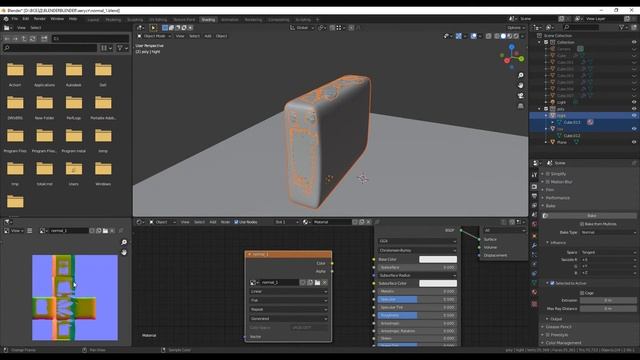Enable the Simplify checkbox
This screenshot has height=360, width=640.
548,174
